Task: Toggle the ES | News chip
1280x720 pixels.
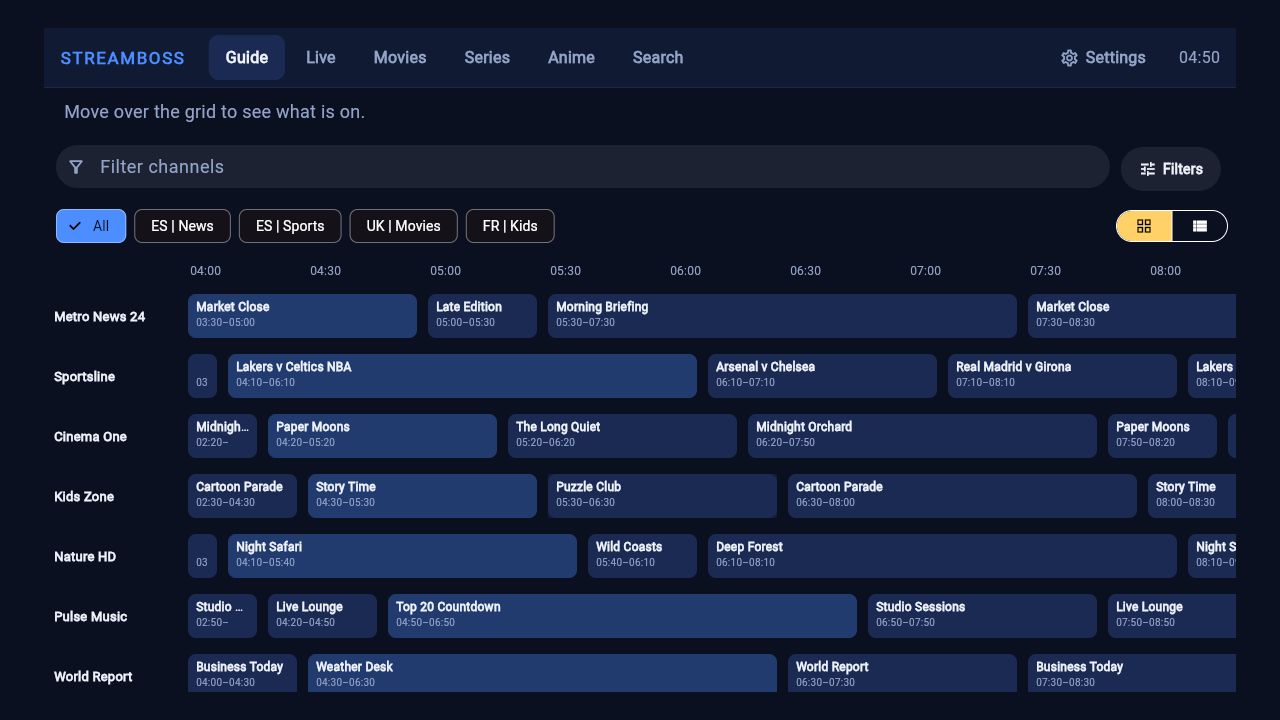Action: coord(182,226)
